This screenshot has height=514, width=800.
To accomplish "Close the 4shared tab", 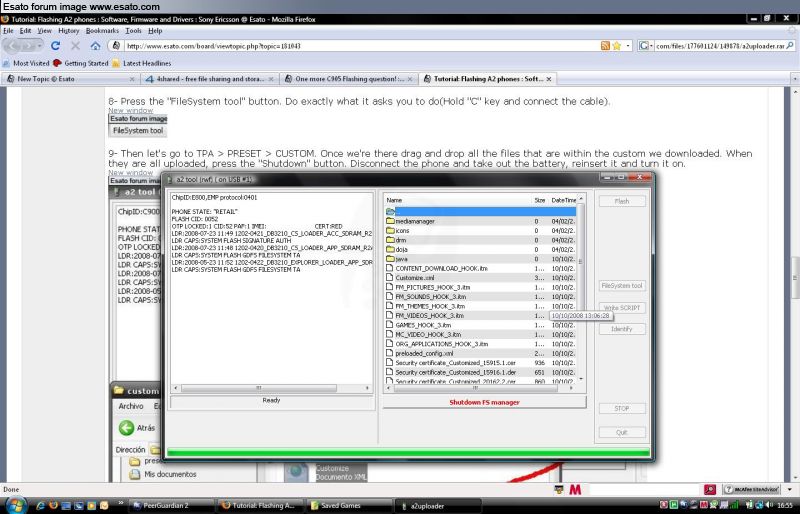I will click(271, 79).
